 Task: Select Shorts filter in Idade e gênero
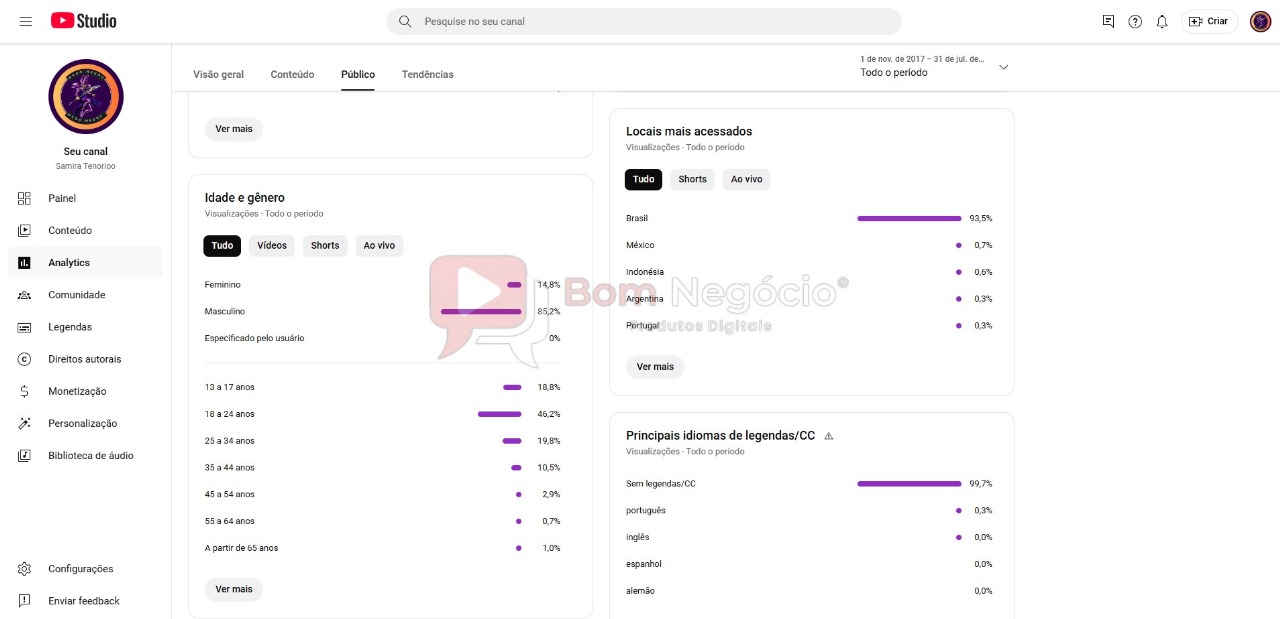click(x=325, y=245)
